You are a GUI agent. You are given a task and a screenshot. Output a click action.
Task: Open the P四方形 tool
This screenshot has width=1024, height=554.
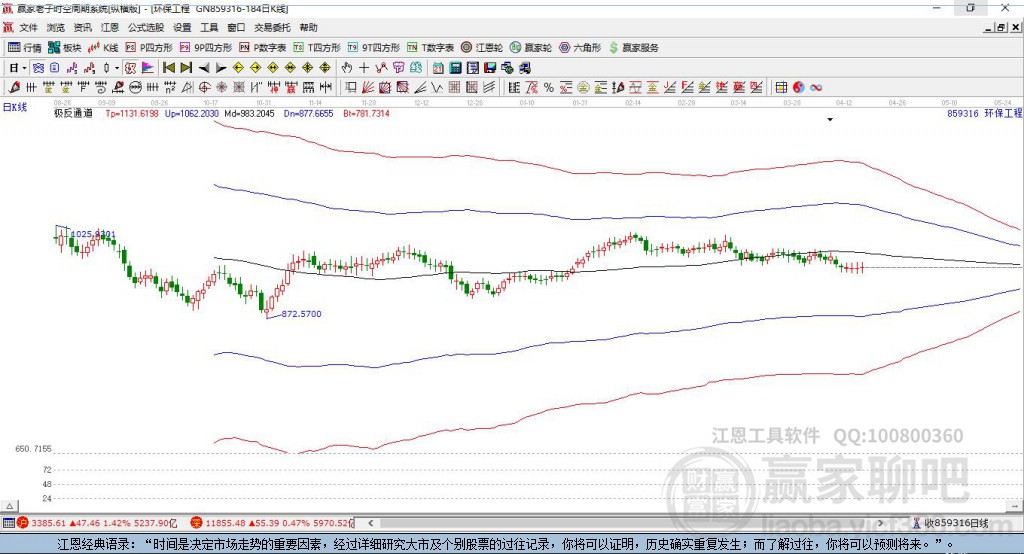click(149, 48)
